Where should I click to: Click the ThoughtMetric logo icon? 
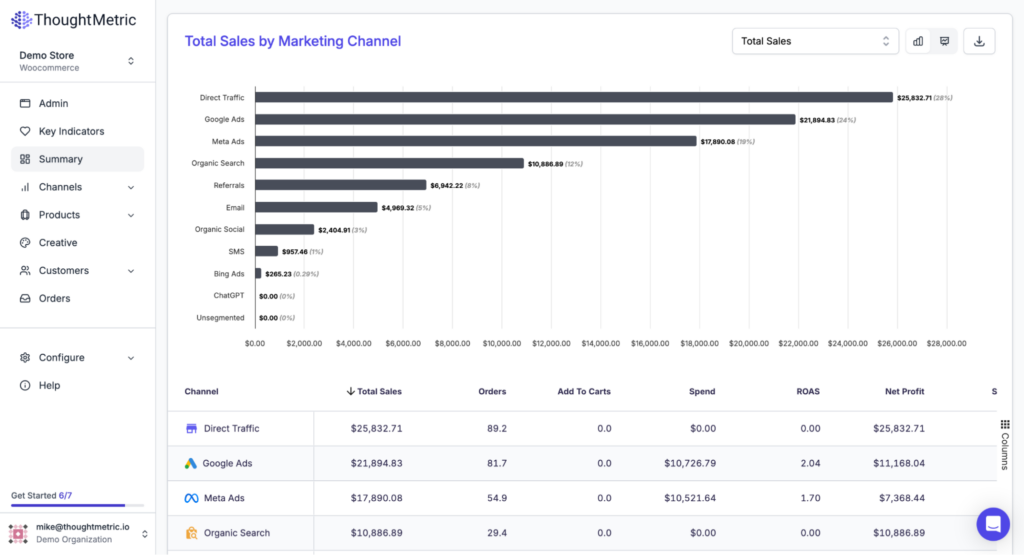coord(20,20)
